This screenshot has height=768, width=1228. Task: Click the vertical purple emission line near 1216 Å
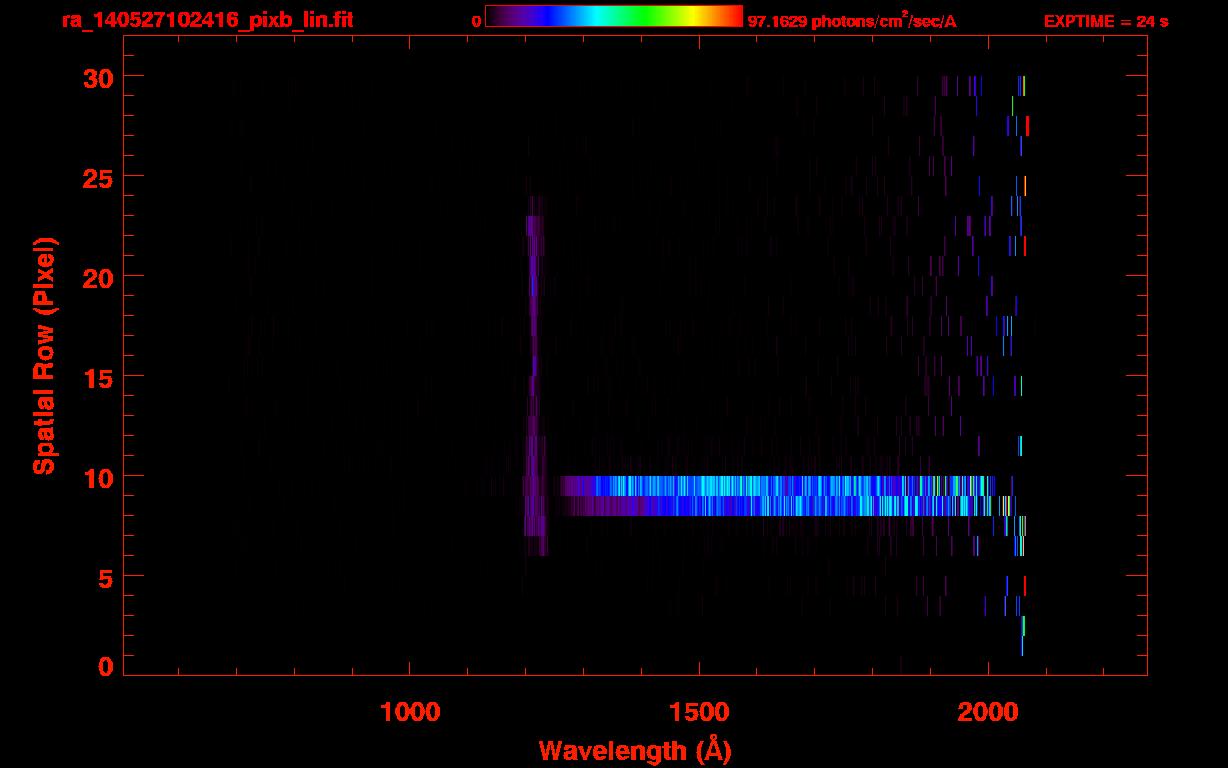534,375
